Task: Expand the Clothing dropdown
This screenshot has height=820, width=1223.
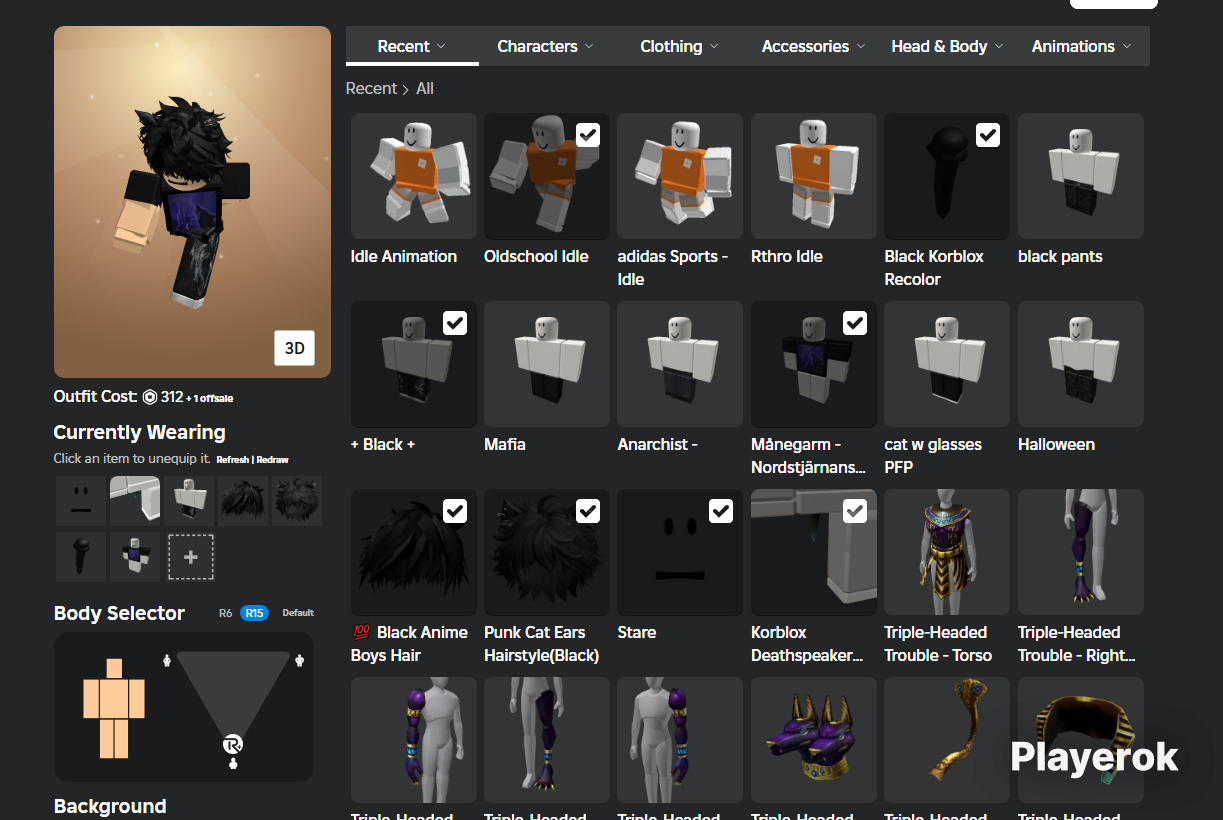Action: click(679, 46)
